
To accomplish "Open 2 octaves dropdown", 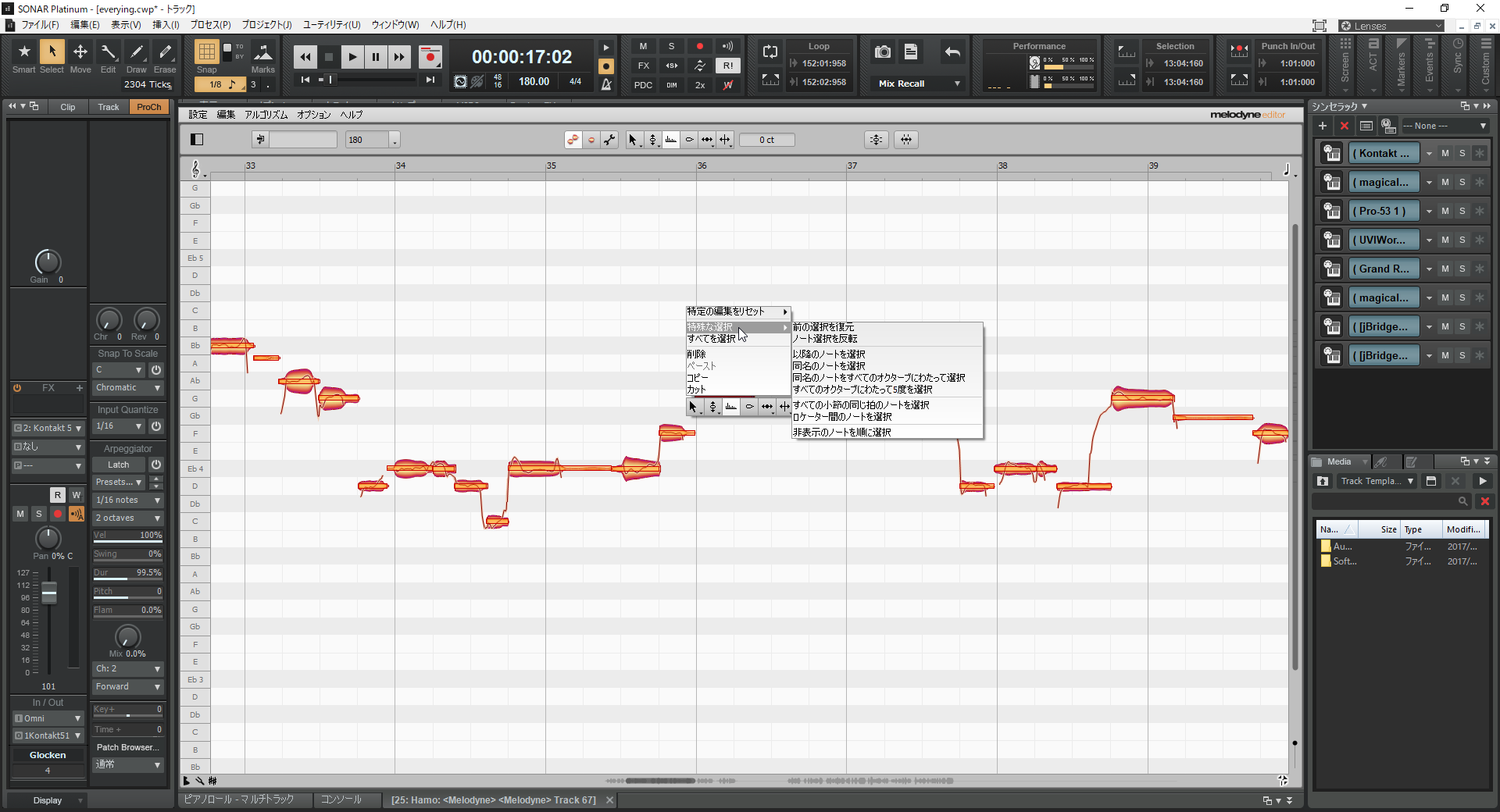I will 128,518.
